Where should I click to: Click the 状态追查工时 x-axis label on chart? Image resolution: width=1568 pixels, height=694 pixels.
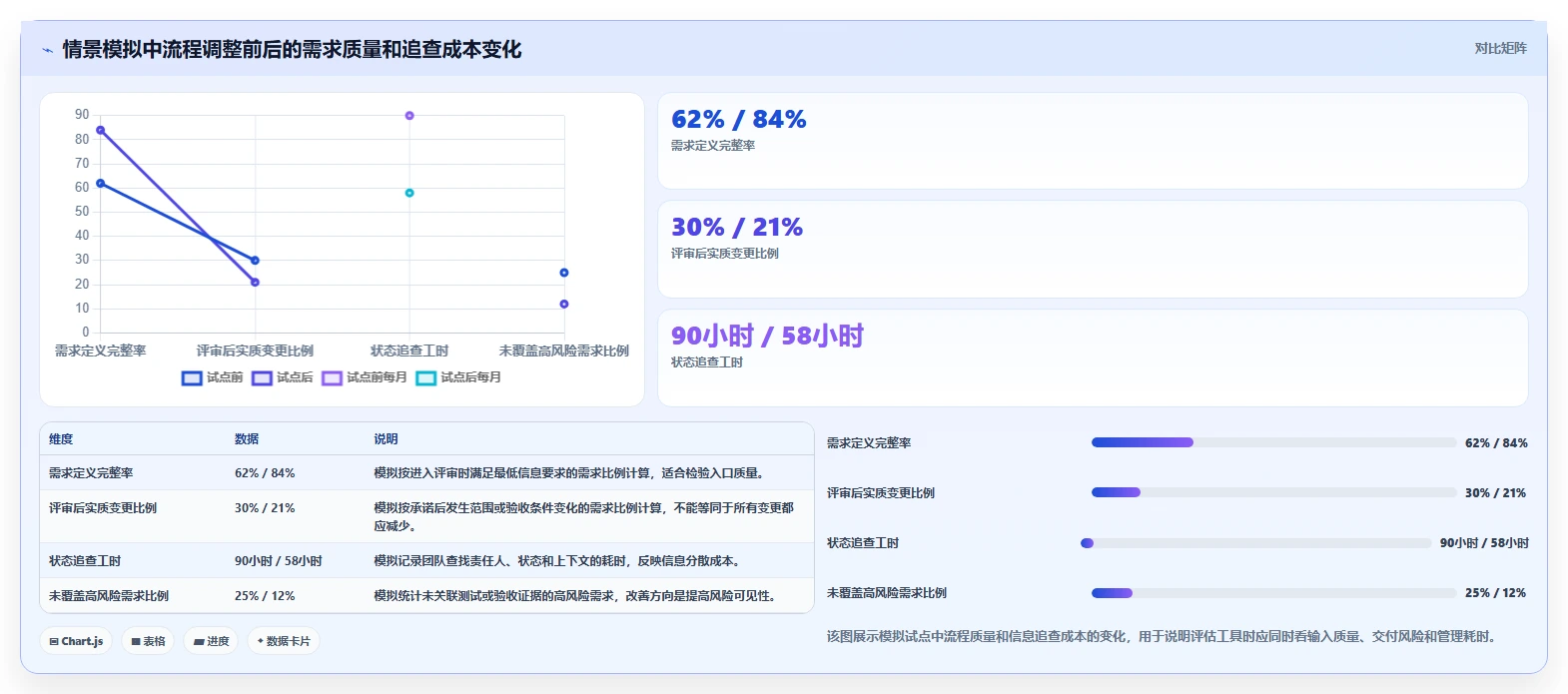(x=409, y=351)
